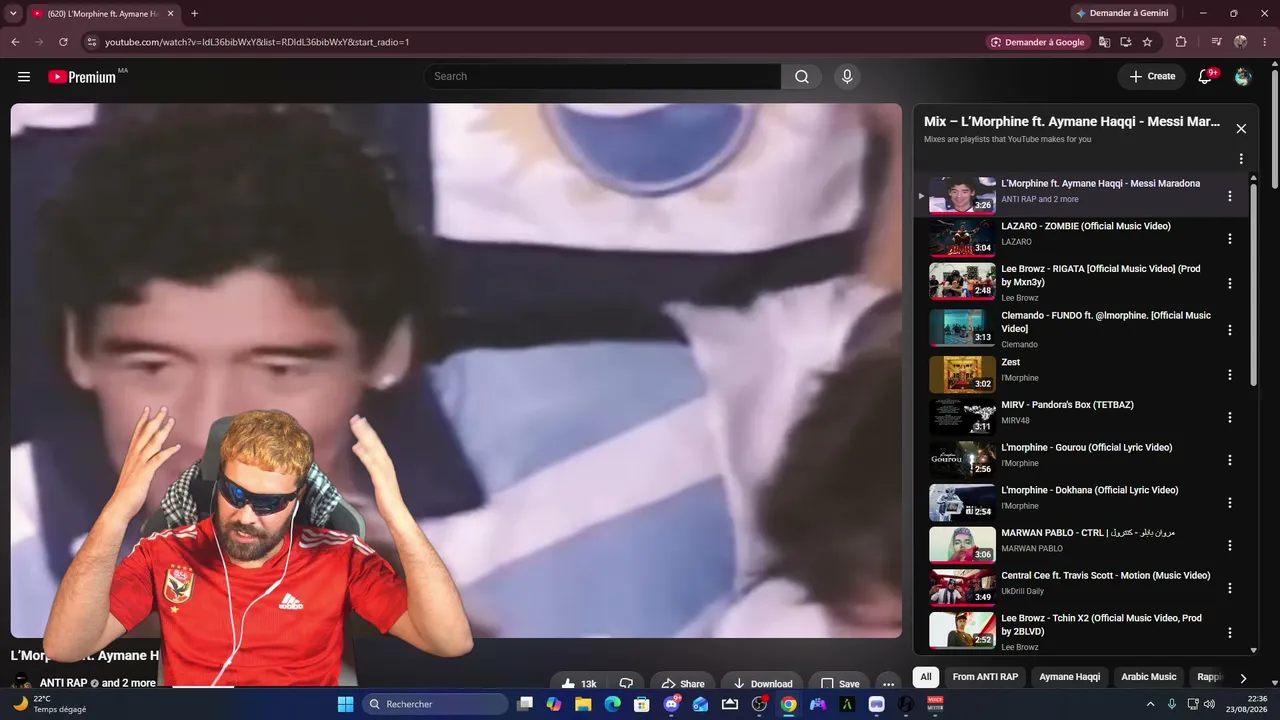This screenshot has height=720, width=1280.
Task: Click the YouTube search magnifier button
Action: coord(802,77)
